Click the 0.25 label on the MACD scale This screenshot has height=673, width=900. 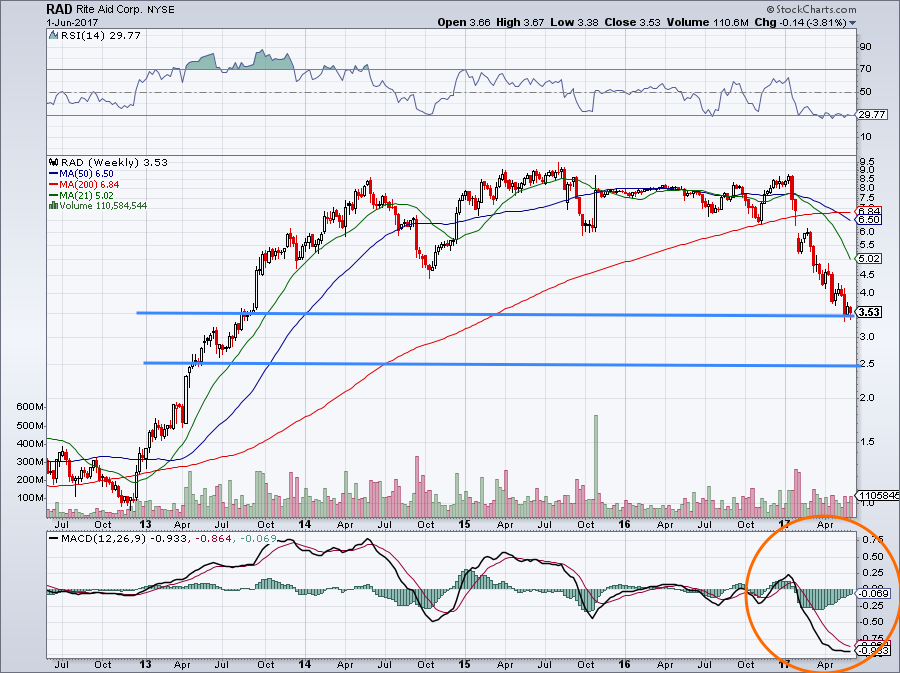click(x=872, y=573)
